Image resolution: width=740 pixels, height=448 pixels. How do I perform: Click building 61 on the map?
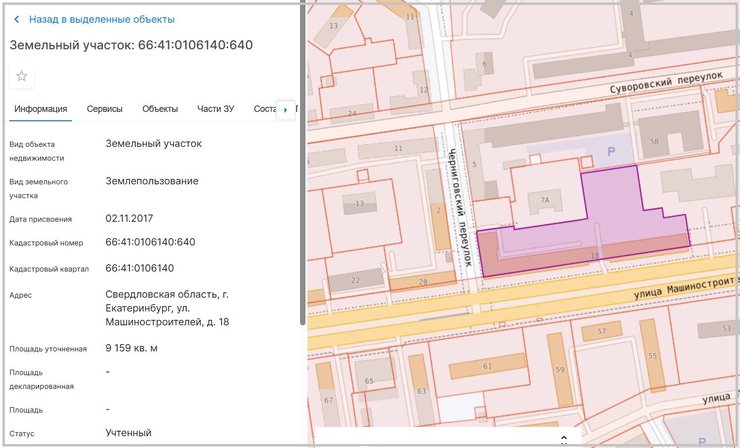(487, 366)
